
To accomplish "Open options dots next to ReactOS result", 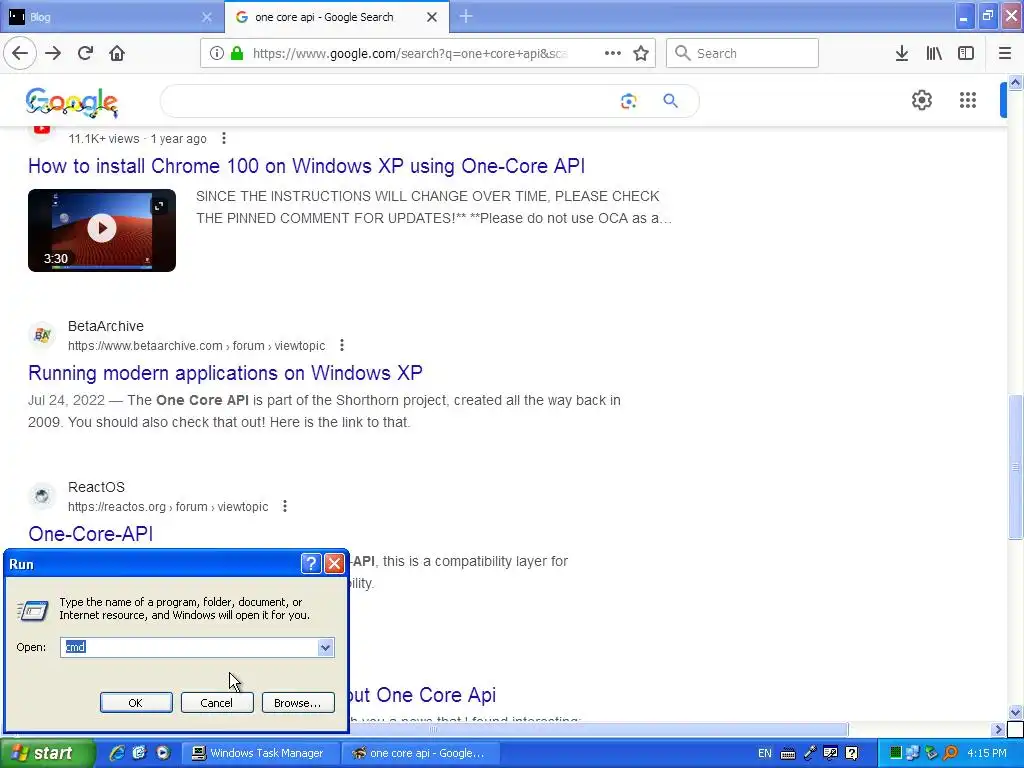I will [285, 506].
